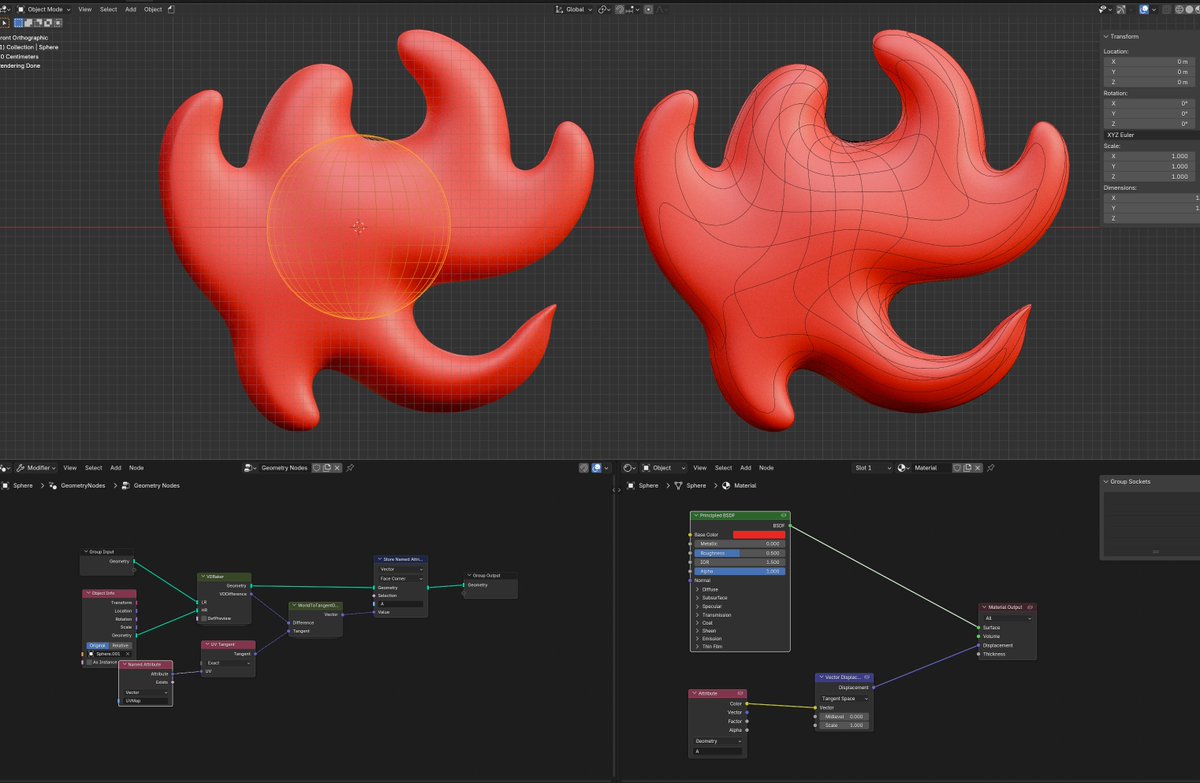Screen dimensions: 1200x783
Task: Click the Material icon in shader editor breadcrumb
Action: 726,484
